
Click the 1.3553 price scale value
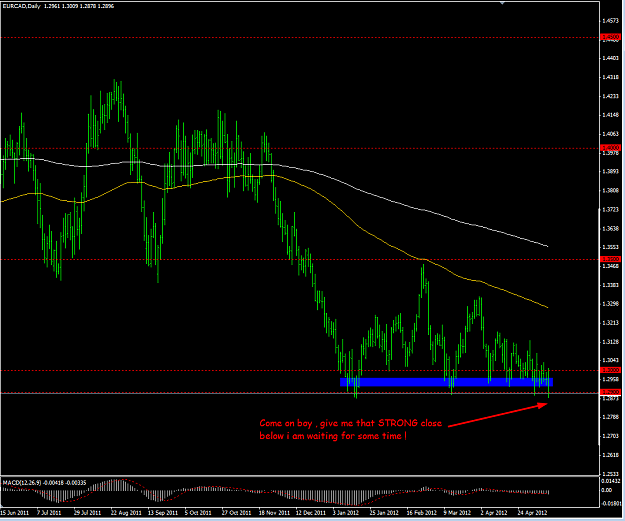[x=611, y=247]
